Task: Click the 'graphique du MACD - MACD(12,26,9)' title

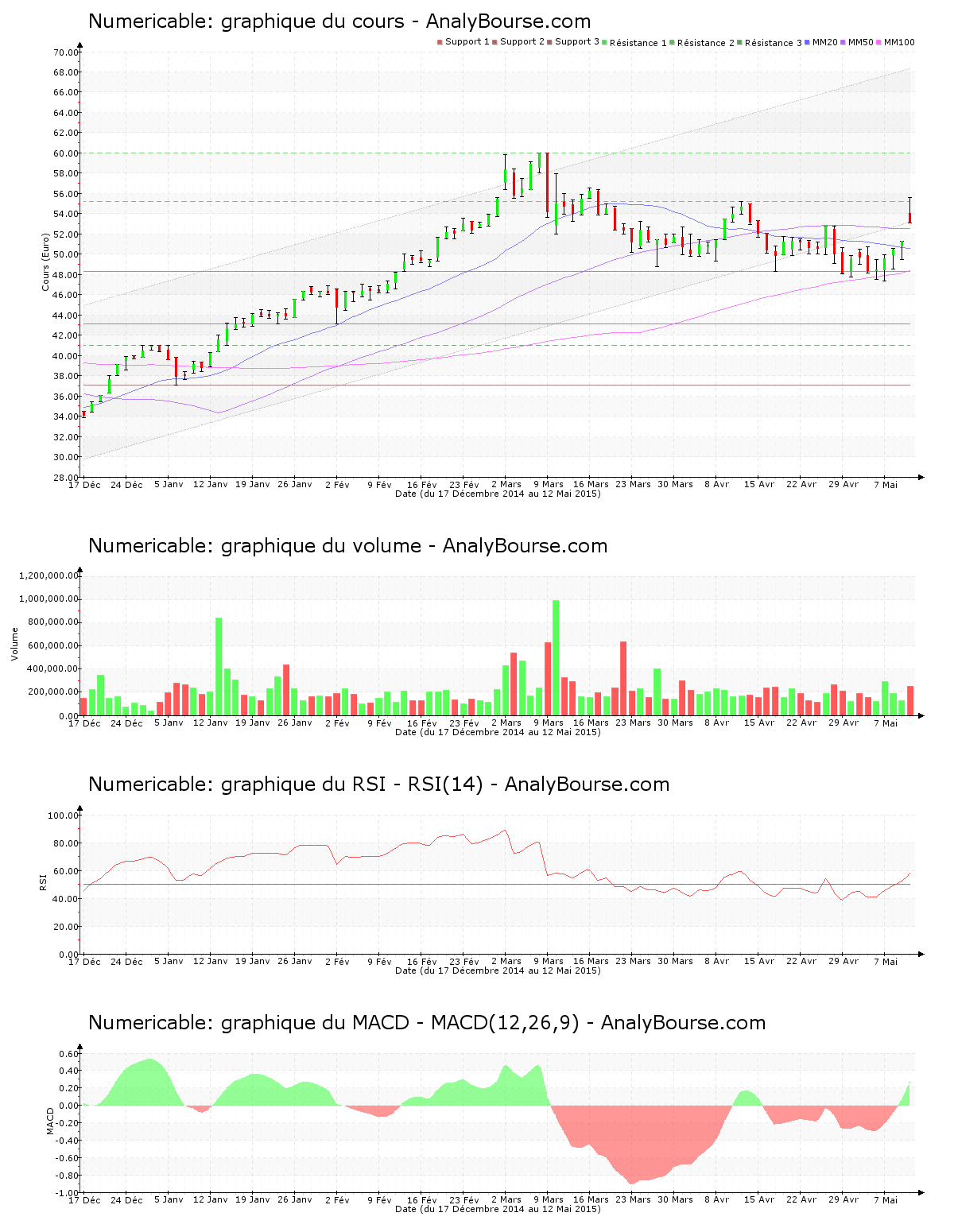Action: tap(427, 1023)
